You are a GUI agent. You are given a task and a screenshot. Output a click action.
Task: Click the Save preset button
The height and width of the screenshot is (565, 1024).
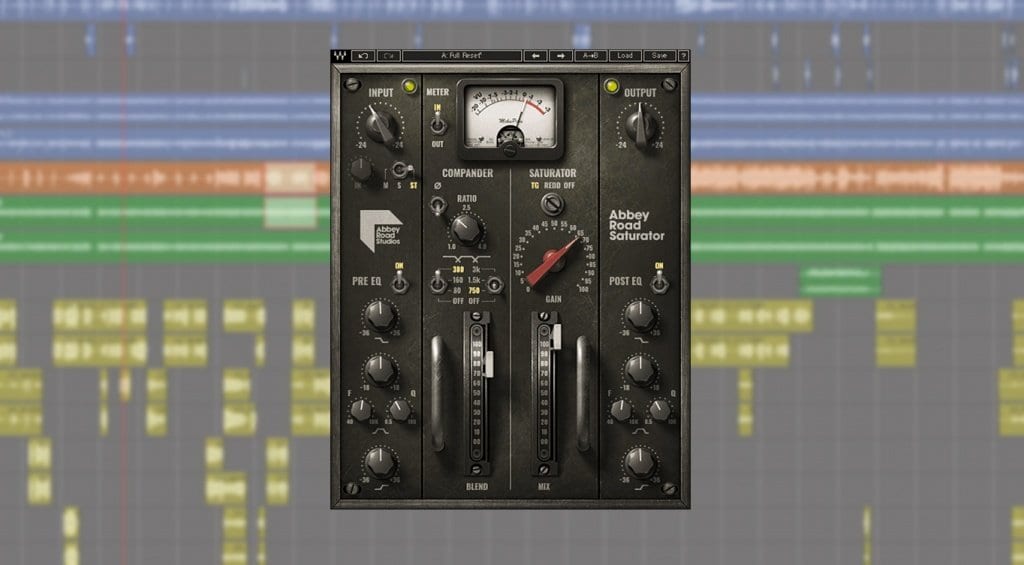[x=658, y=56]
